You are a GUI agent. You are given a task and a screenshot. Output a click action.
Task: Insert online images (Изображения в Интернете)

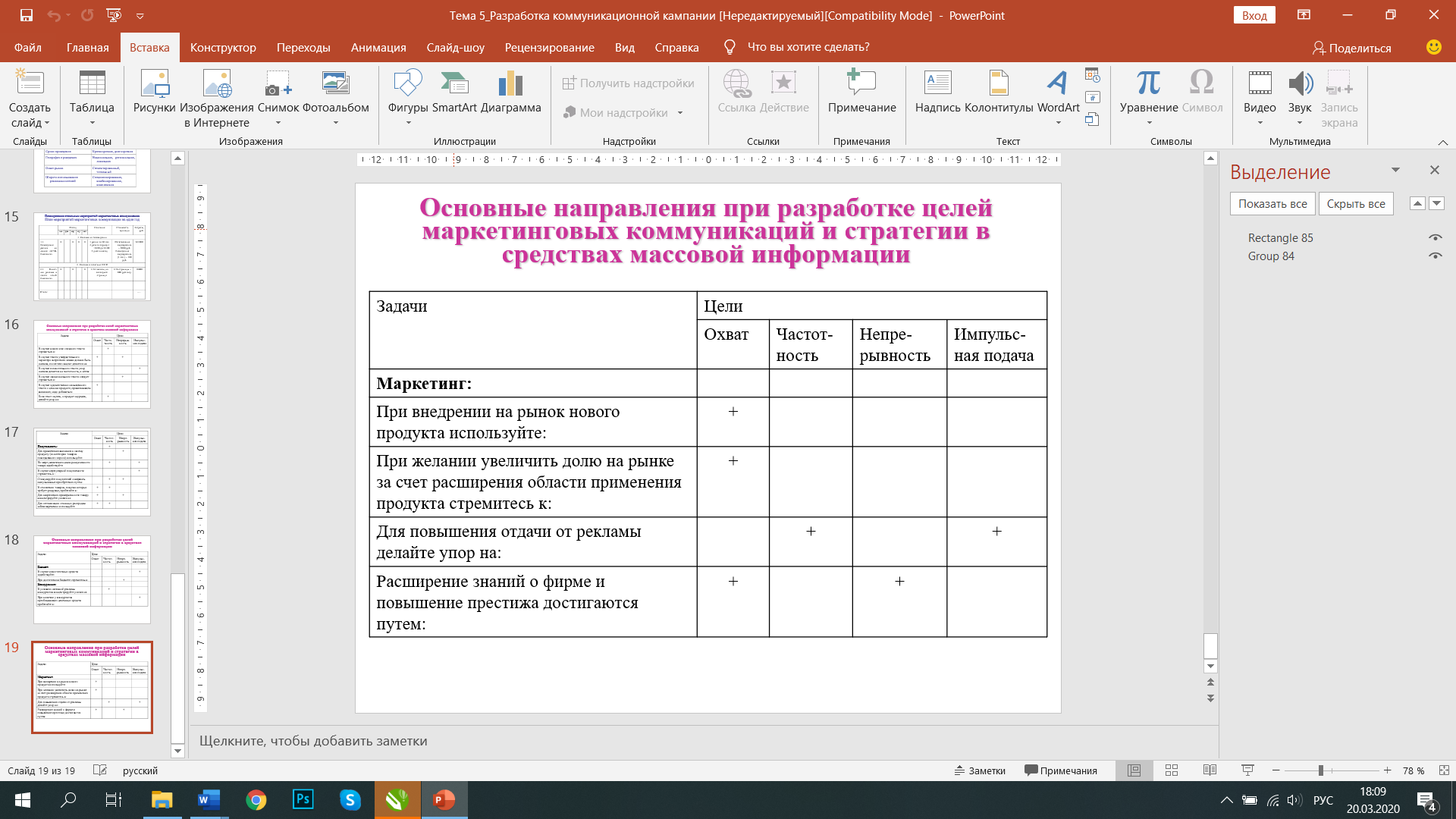pyautogui.click(x=217, y=99)
